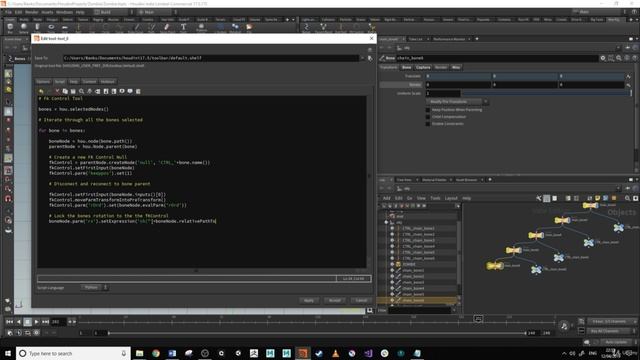Viewport: 640px width, 360px height.
Task: Open the Save To path dropdown arrow
Action: [x=362, y=58]
